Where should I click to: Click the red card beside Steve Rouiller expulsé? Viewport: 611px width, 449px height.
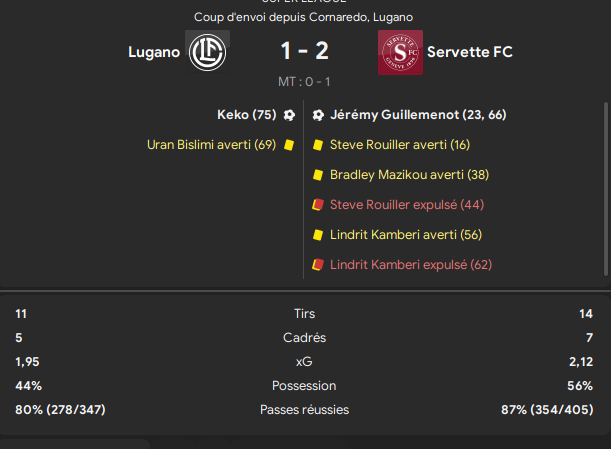click(x=318, y=205)
